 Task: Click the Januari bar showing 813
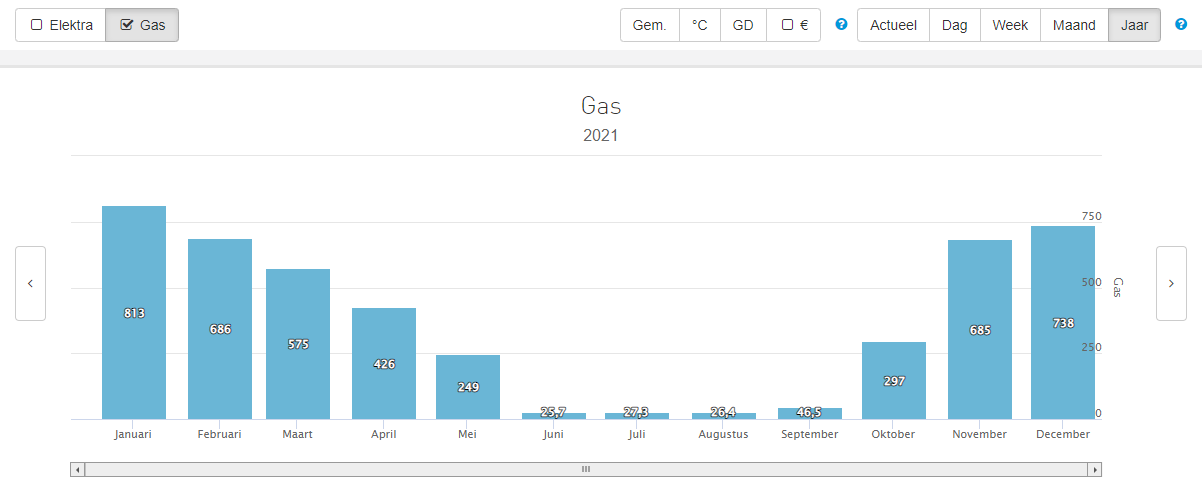[x=134, y=312]
